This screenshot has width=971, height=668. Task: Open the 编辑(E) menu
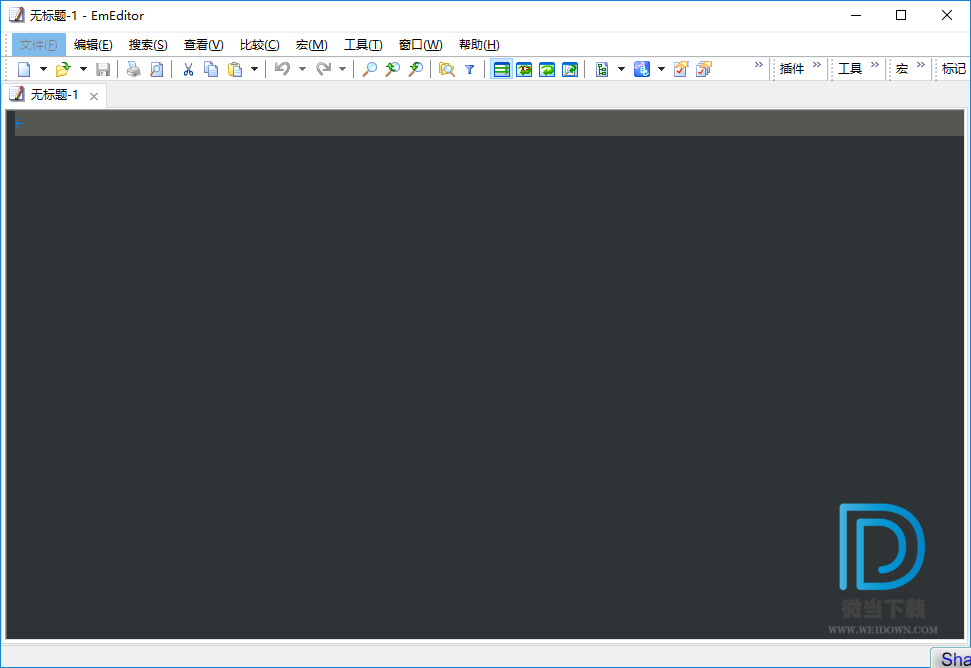pos(93,45)
